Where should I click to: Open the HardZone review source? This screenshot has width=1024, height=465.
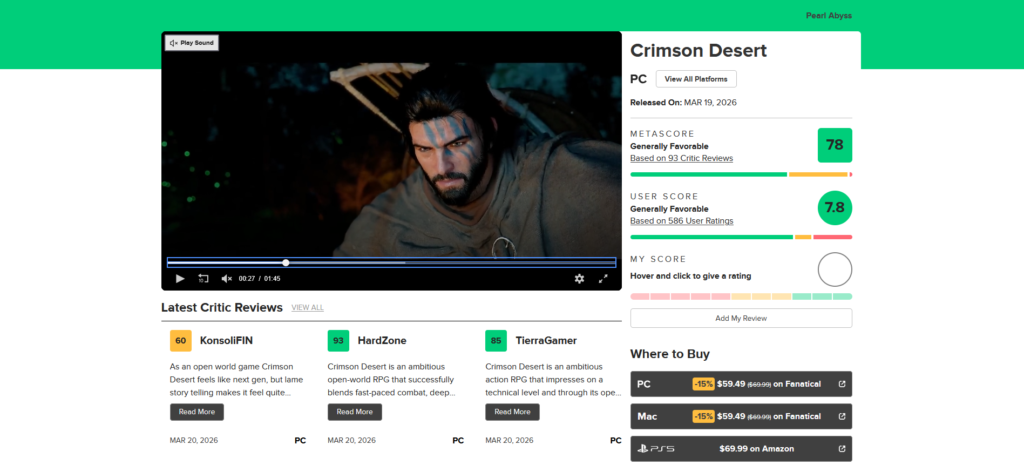(382, 341)
